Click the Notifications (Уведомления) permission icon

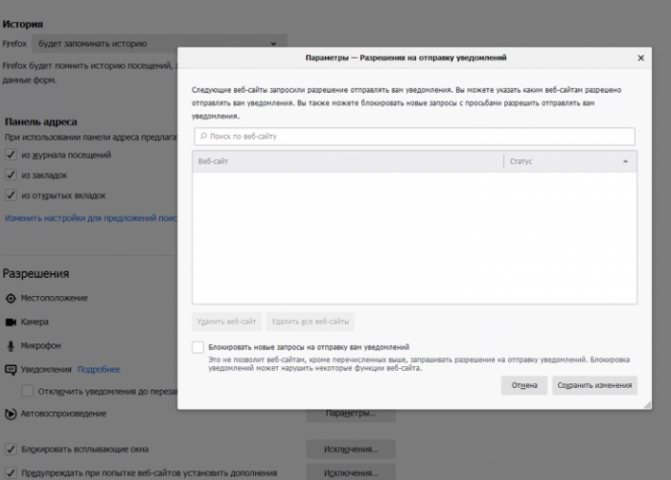coord(11,369)
